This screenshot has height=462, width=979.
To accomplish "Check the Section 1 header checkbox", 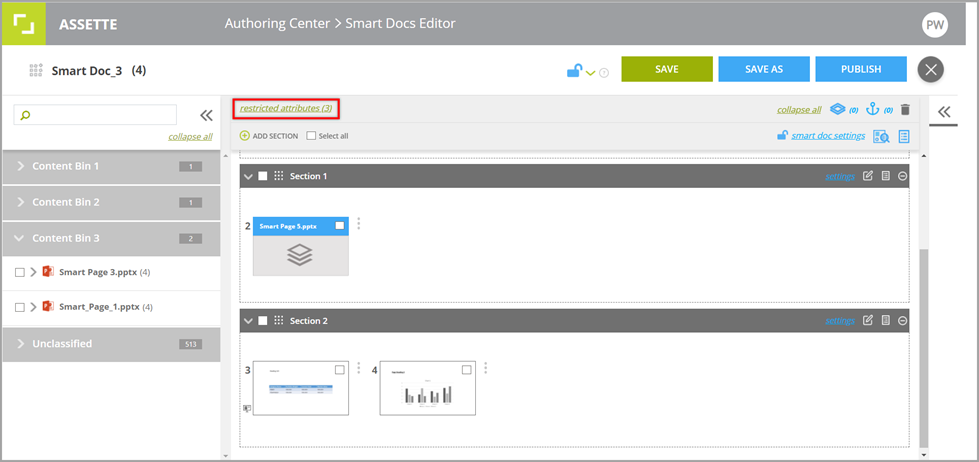I will 263,176.
